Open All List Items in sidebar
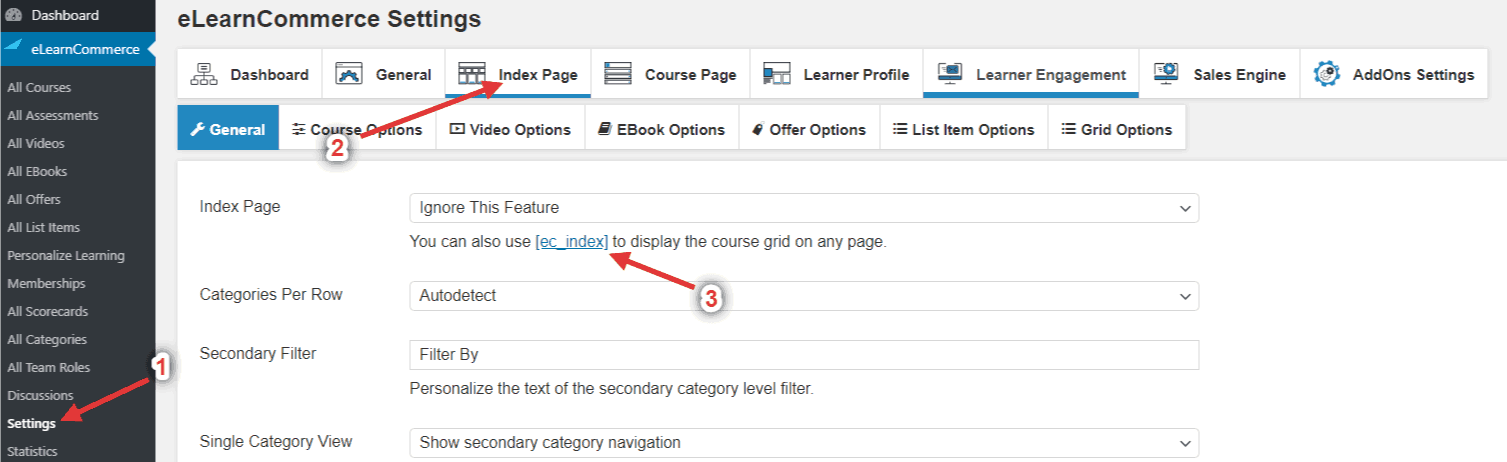This screenshot has height=462, width=1507. [43, 227]
